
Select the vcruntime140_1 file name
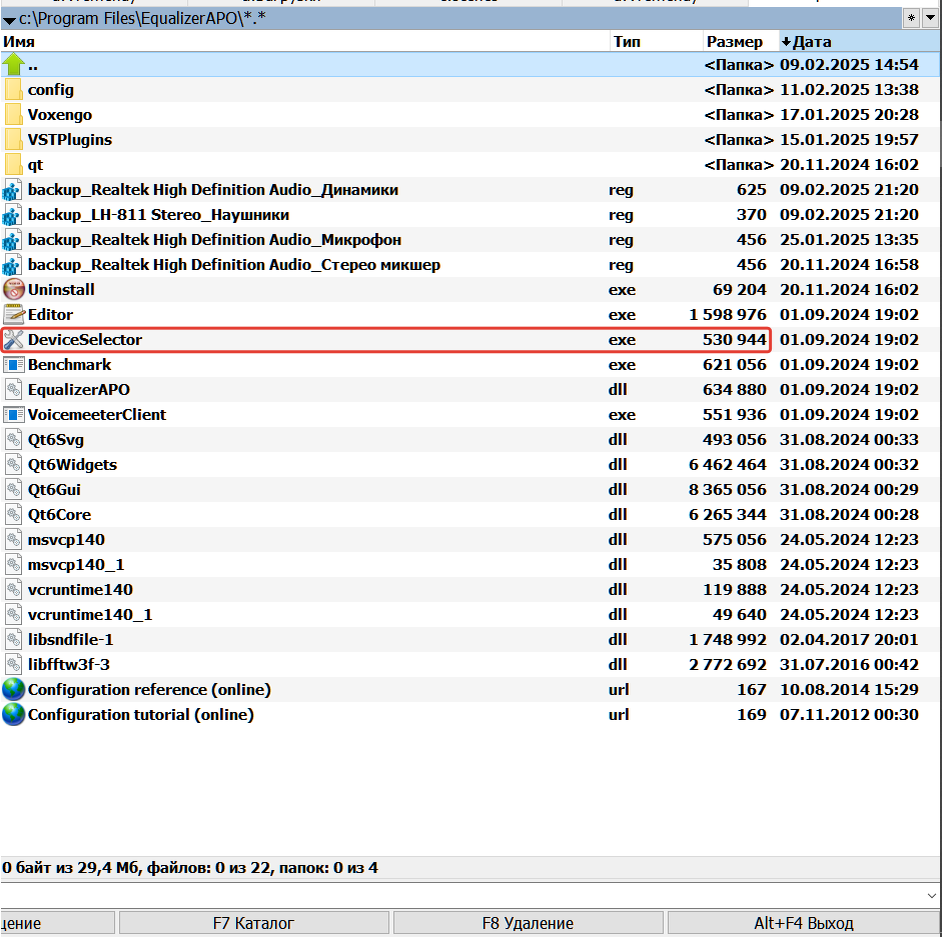coord(90,615)
